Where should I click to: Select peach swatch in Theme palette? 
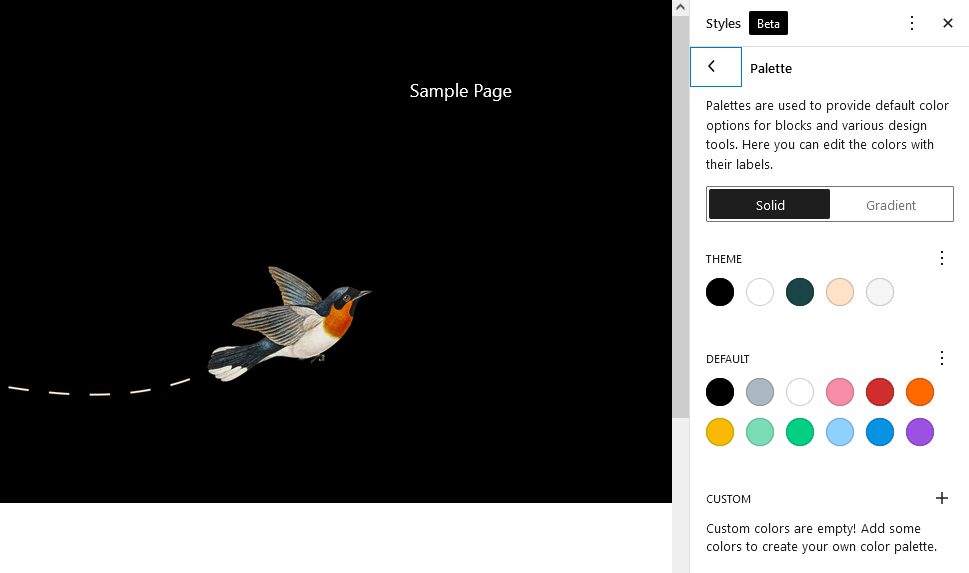click(840, 292)
